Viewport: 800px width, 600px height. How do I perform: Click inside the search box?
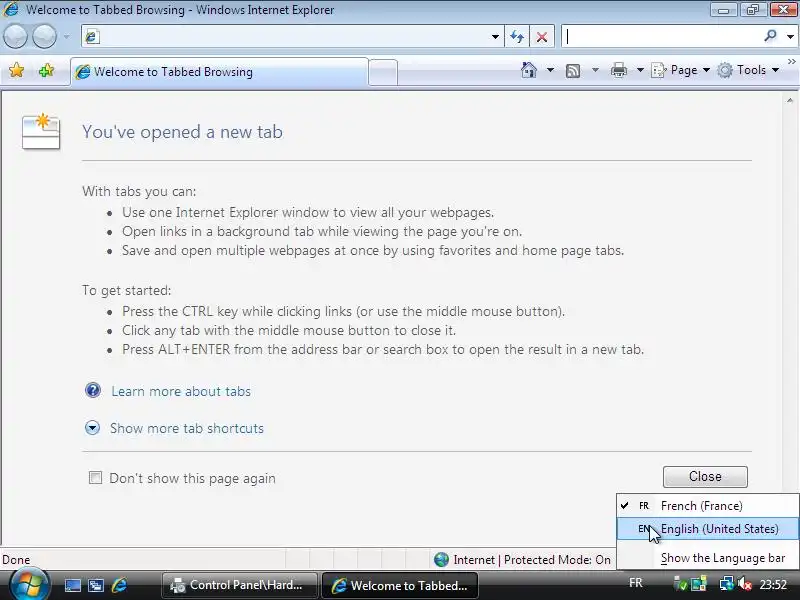(663, 37)
